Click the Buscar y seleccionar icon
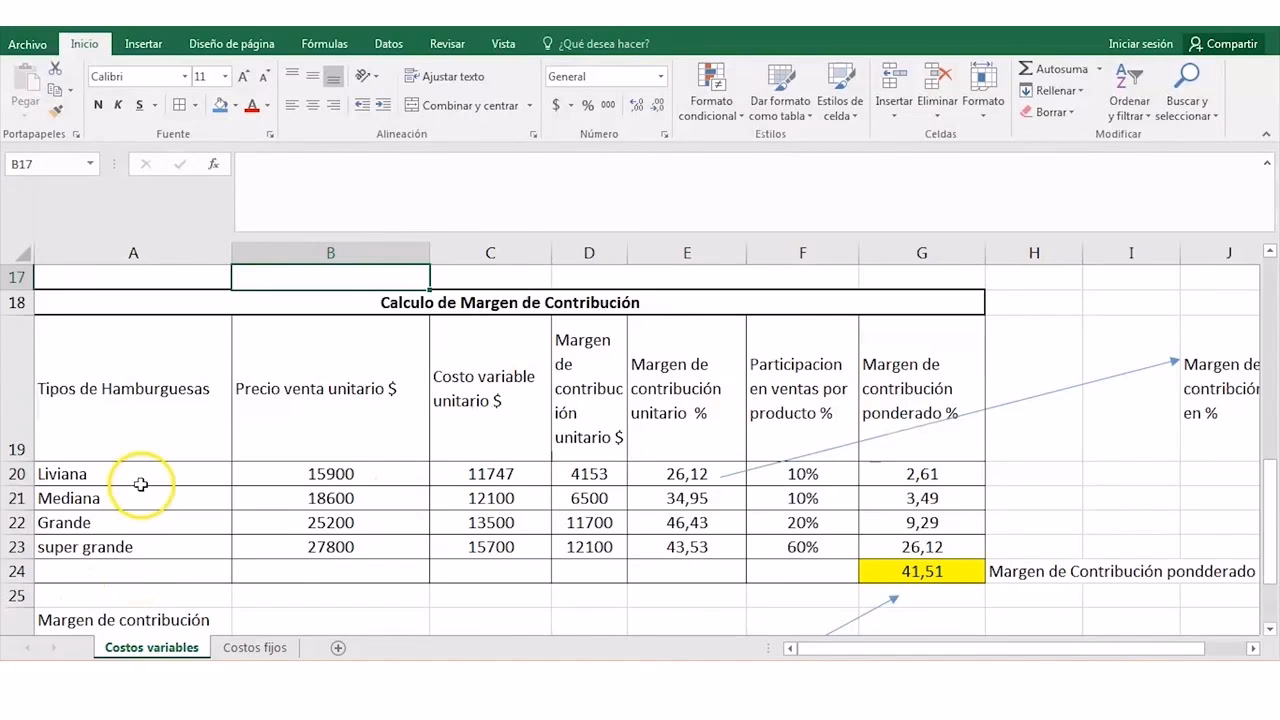This screenshot has width=1280, height=720. [x=1187, y=90]
